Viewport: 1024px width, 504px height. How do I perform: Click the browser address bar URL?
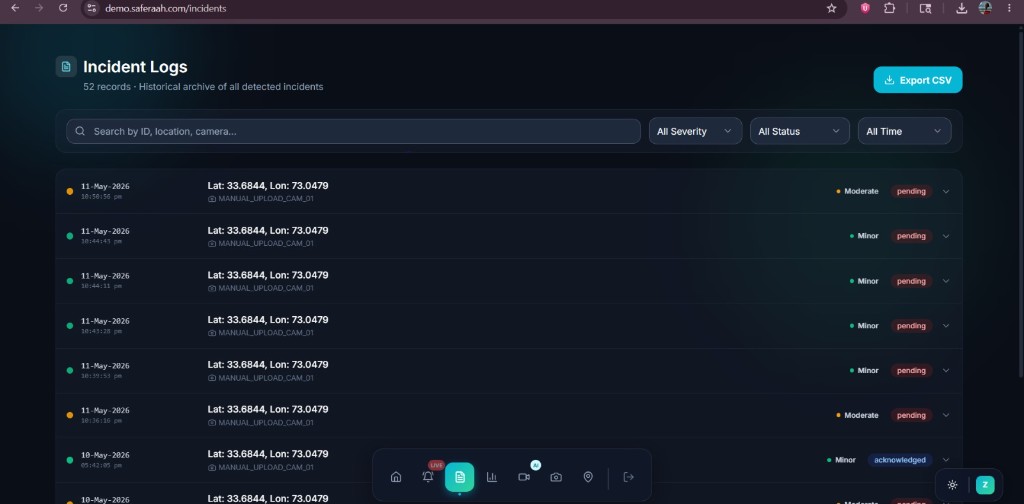point(166,8)
